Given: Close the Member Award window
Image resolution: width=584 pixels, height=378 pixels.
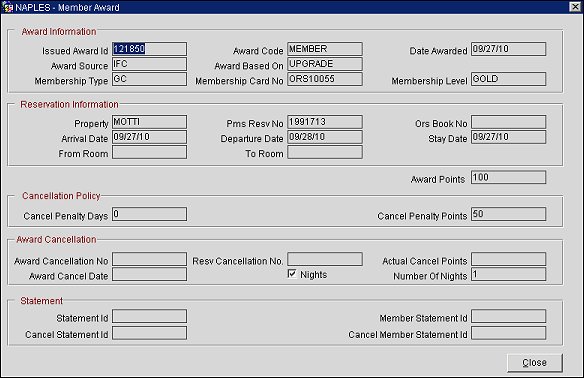Looking at the screenshot, I should click(x=575, y=7).
